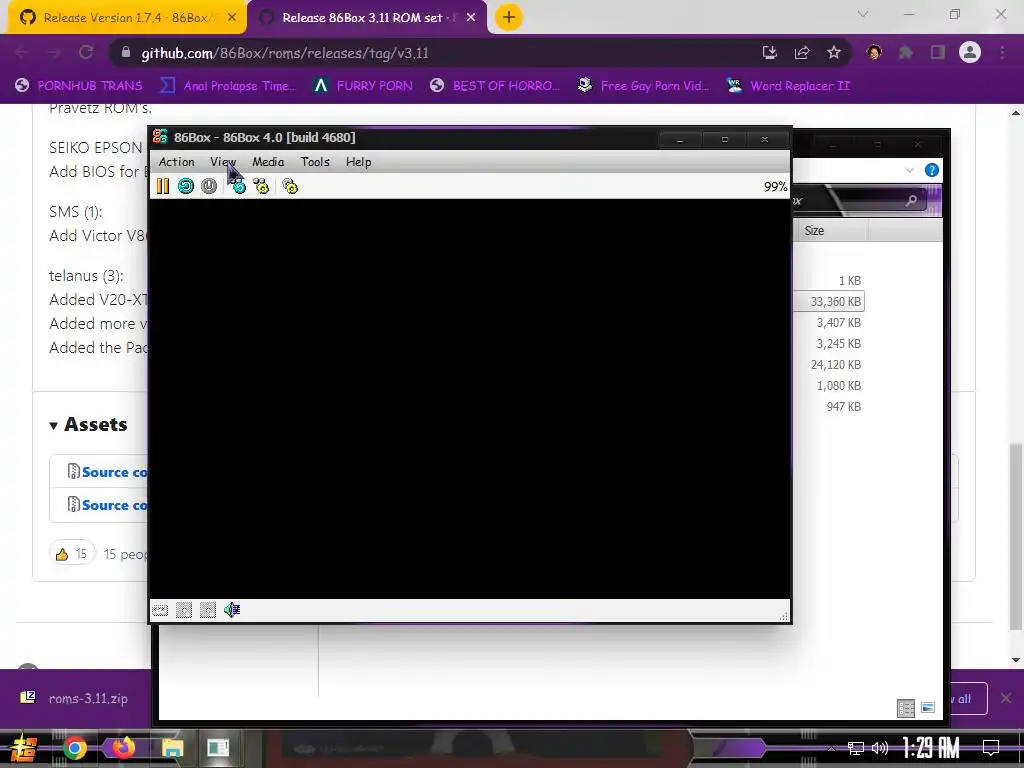Open the Windows Start button
The image size is (1024, 768).
point(23,748)
